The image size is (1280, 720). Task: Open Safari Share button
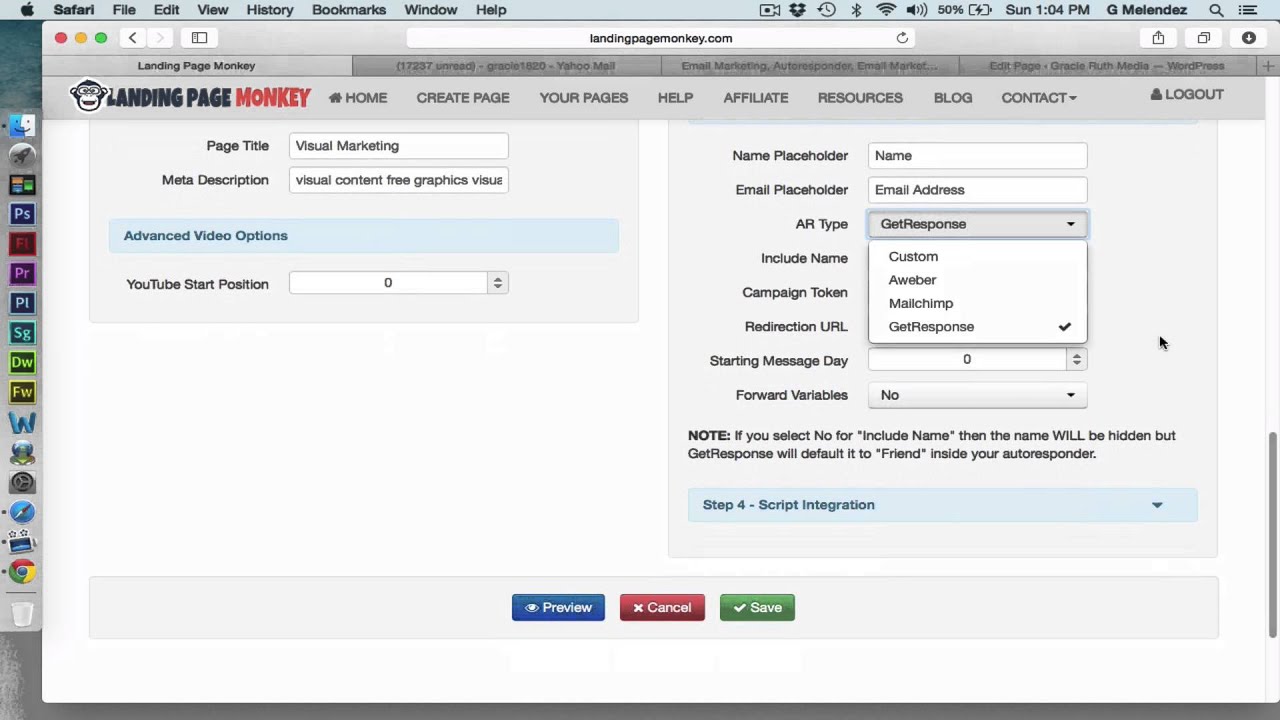(1158, 38)
